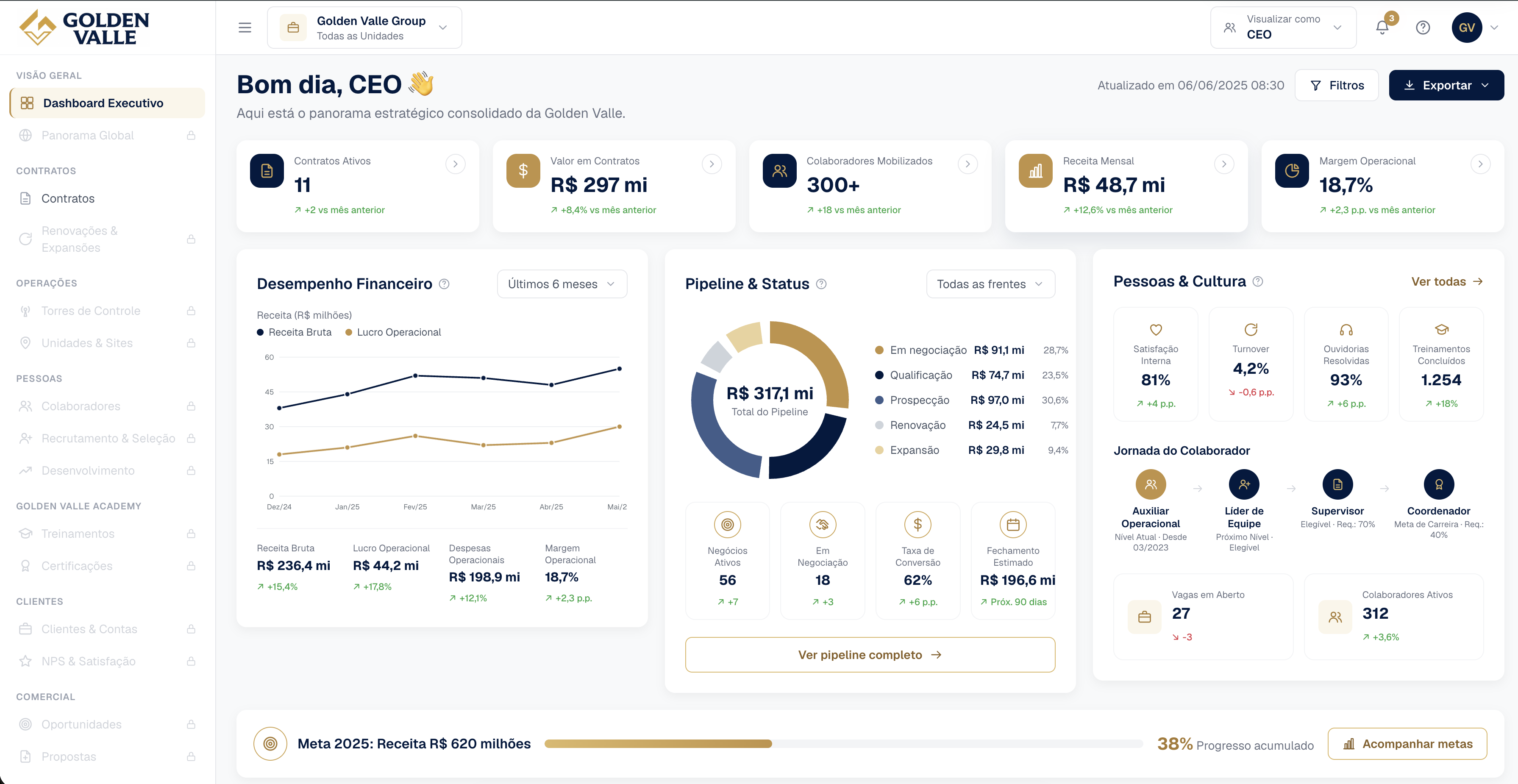This screenshot has width=1518, height=784.
Task: Click the Negócios Ativos target icon
Action: tap(727, 524)
